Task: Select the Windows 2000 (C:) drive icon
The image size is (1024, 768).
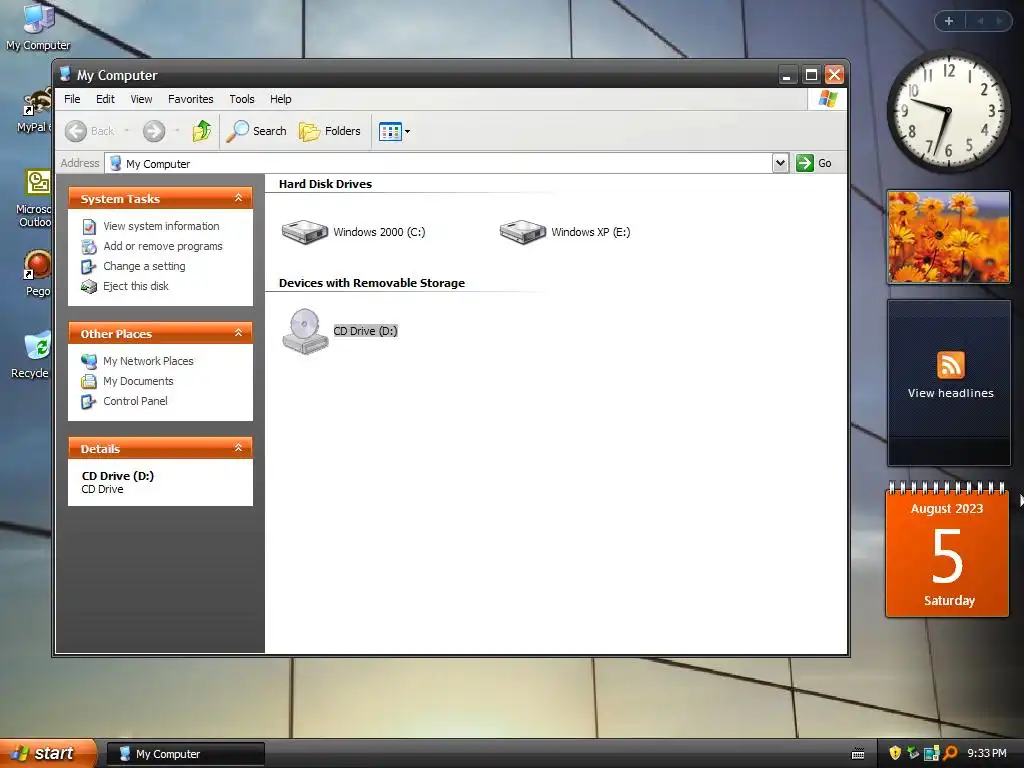Action: [304, 232]
